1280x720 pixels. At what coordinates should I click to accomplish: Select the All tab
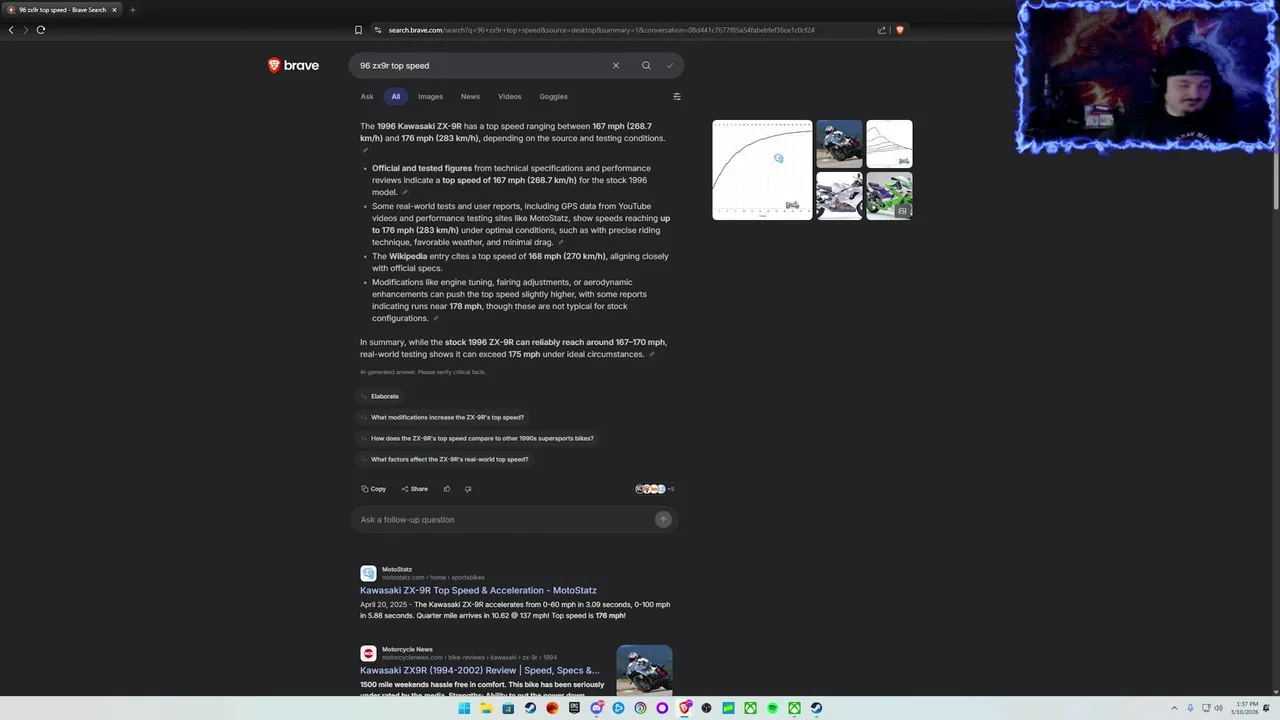(x=396, y=97)
